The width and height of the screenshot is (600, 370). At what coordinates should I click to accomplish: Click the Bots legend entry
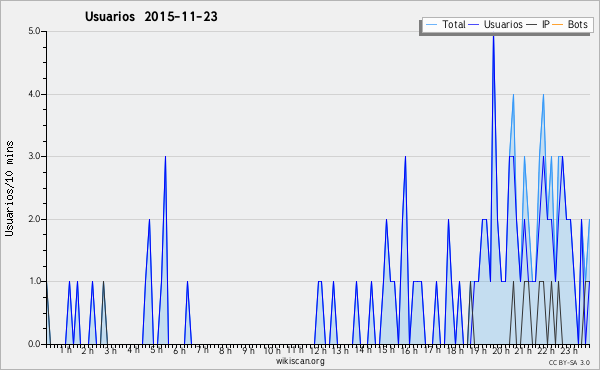[570, 24]
